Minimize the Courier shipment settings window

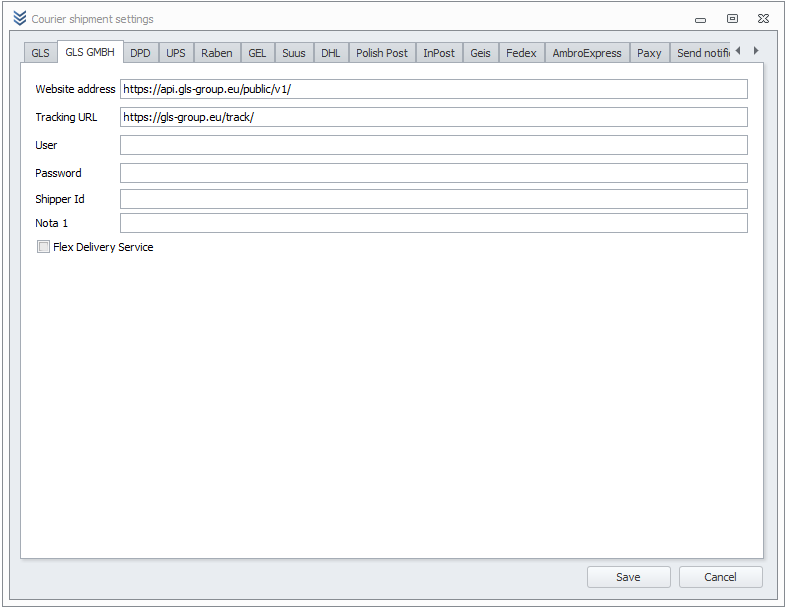pos(700,20)
